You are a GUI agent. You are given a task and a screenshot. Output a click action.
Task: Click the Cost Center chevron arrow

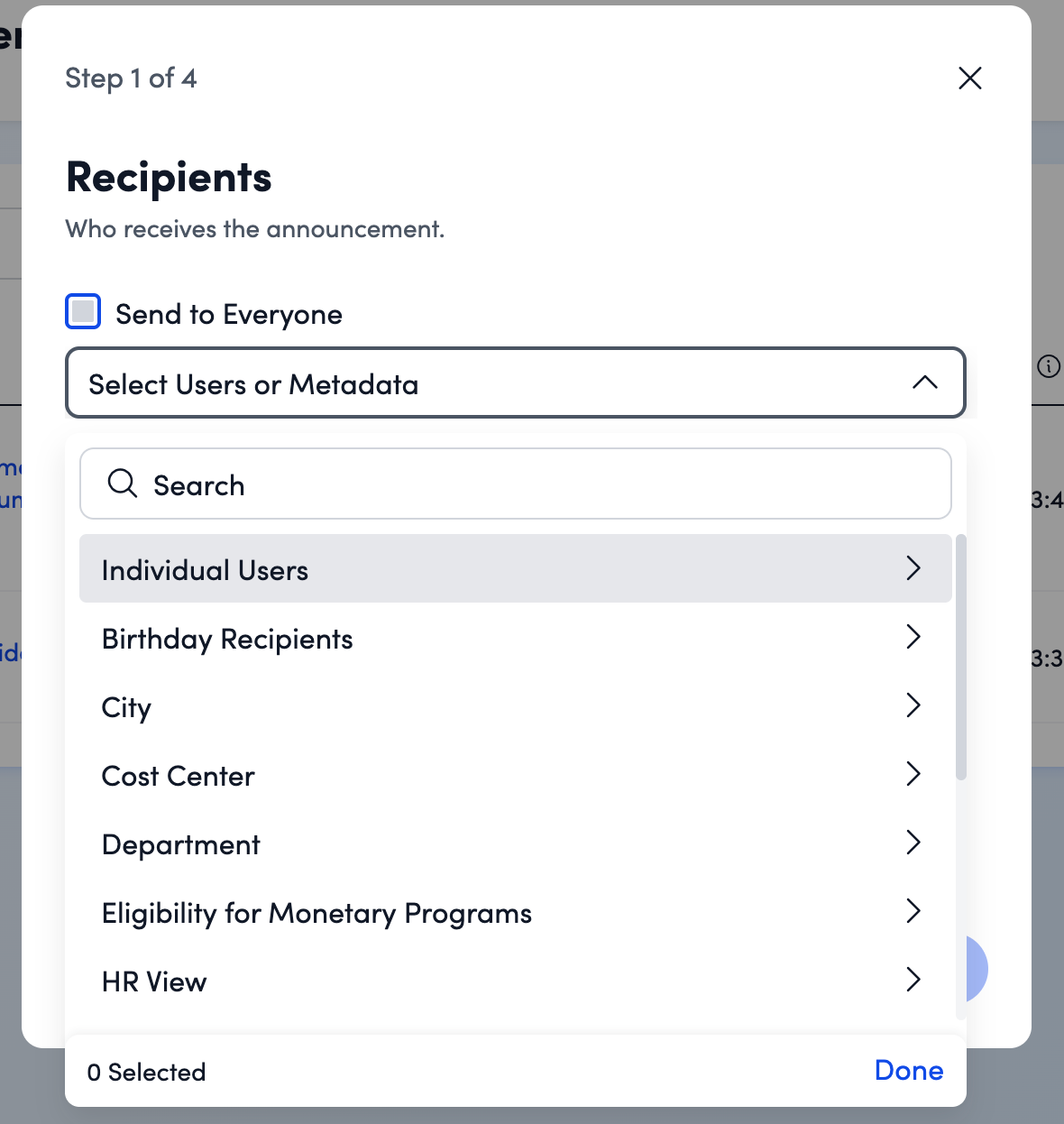coord(913,774)
